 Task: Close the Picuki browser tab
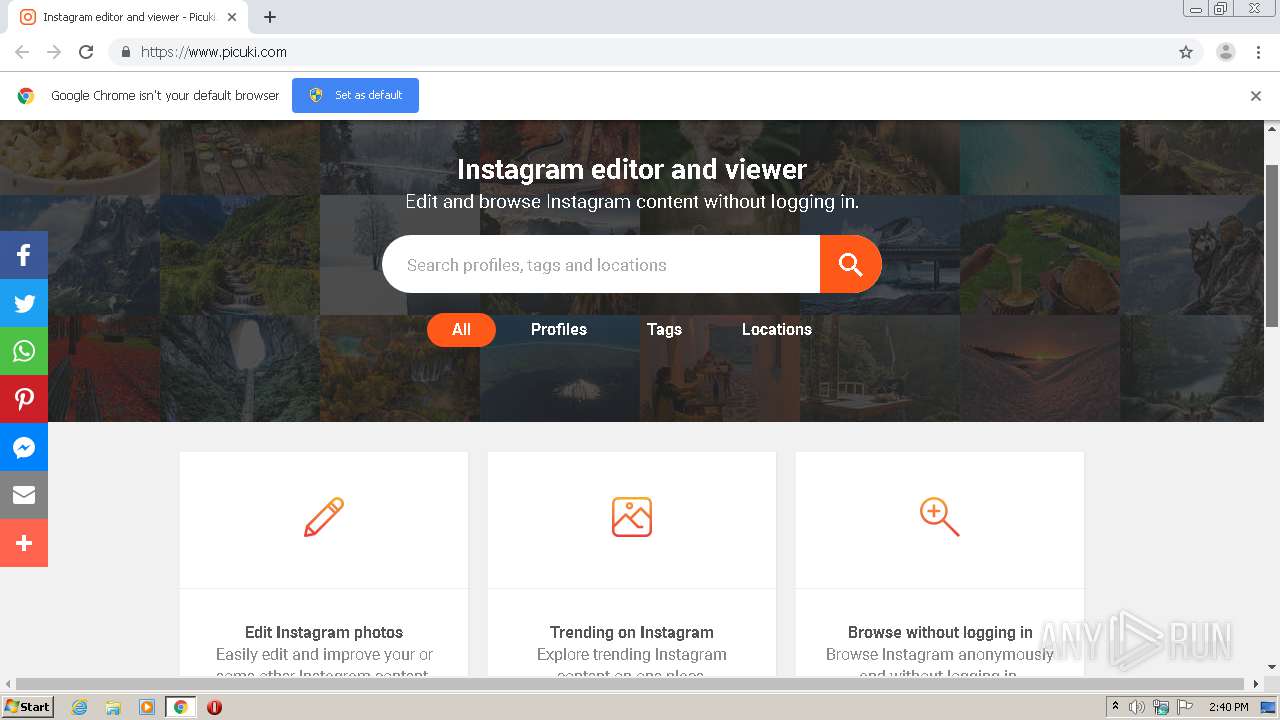[x=232, y=17]
